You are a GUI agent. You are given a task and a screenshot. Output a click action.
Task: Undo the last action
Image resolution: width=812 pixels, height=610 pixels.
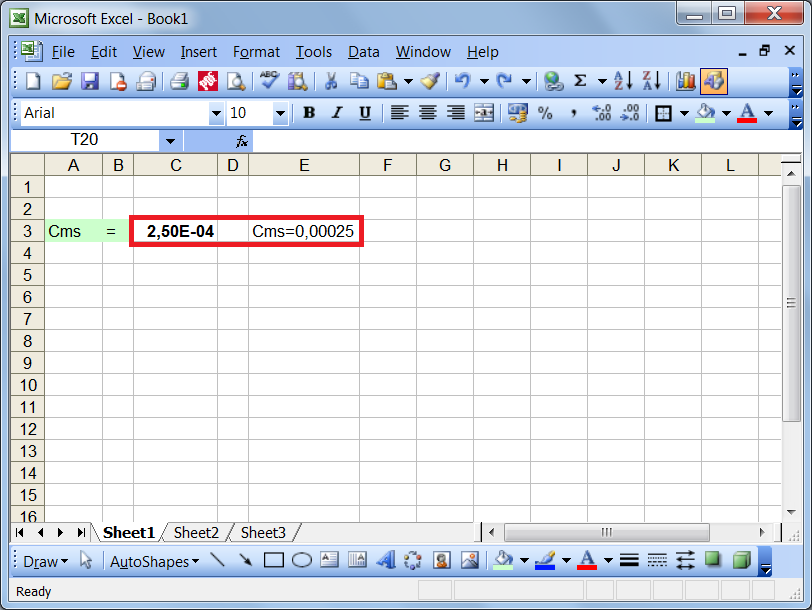point(462,81)
